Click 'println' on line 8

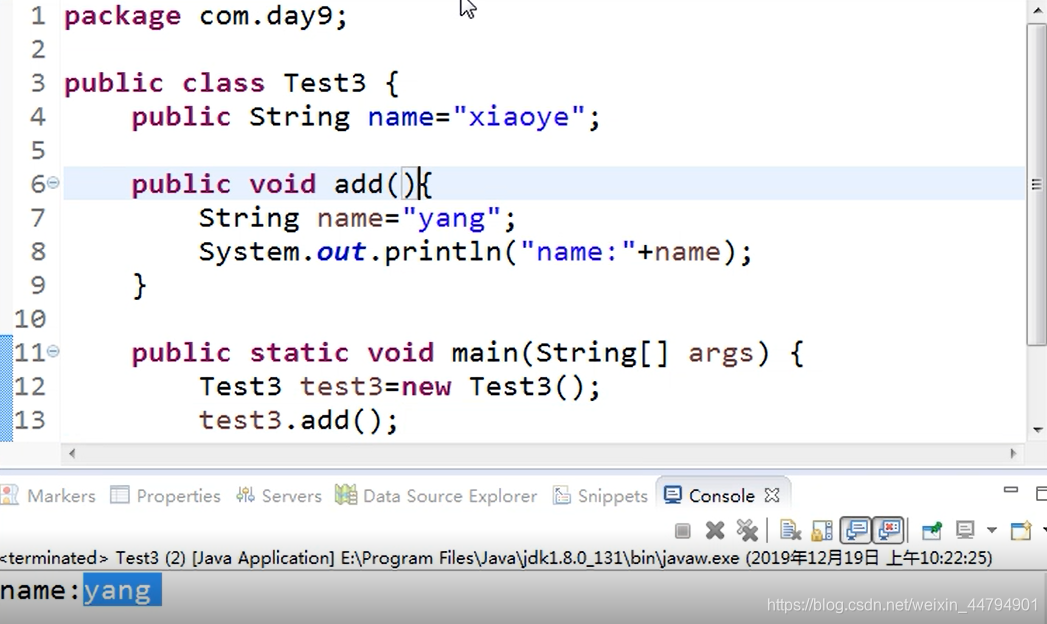tap(443, 252)
